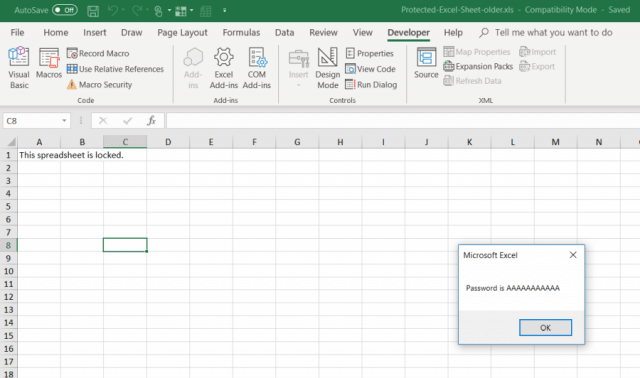
Task: Expand the Name Box dropdown
Action: coord(64,121)
